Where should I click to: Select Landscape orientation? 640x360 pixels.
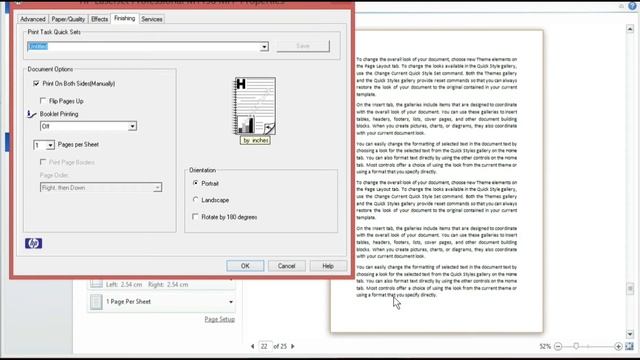click(x=196, y=200)
